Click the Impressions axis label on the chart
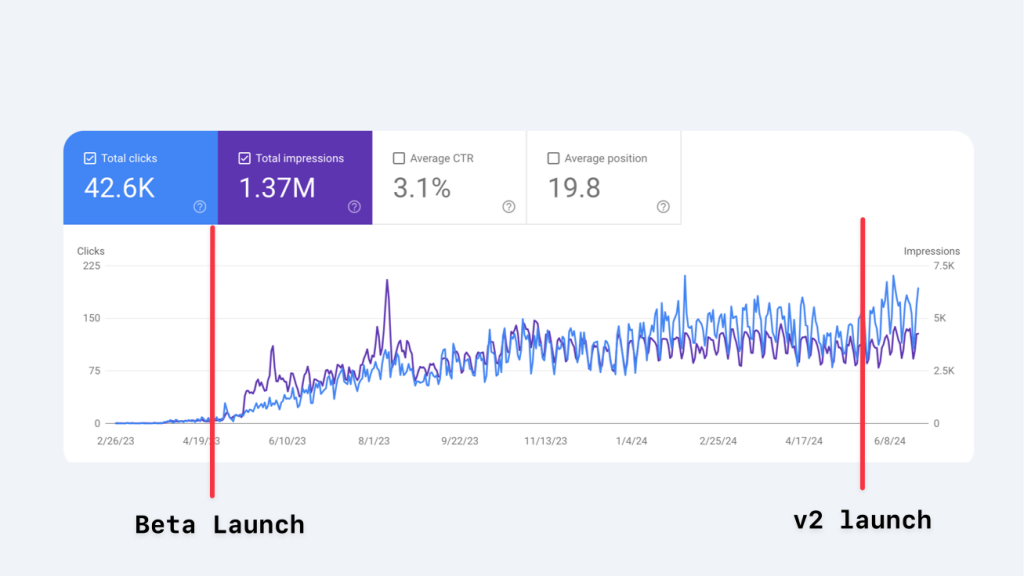The image size is (1024, 576). point(929,251)
